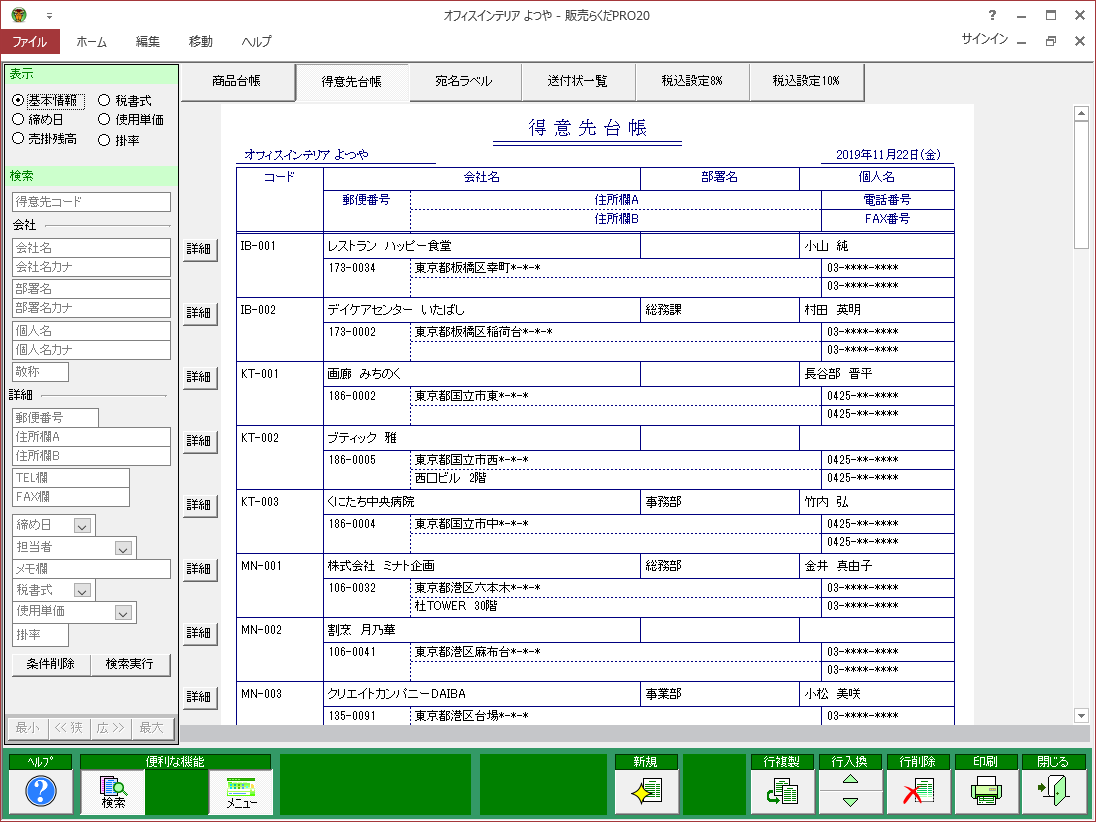Click the 条件削除 button

51,664
